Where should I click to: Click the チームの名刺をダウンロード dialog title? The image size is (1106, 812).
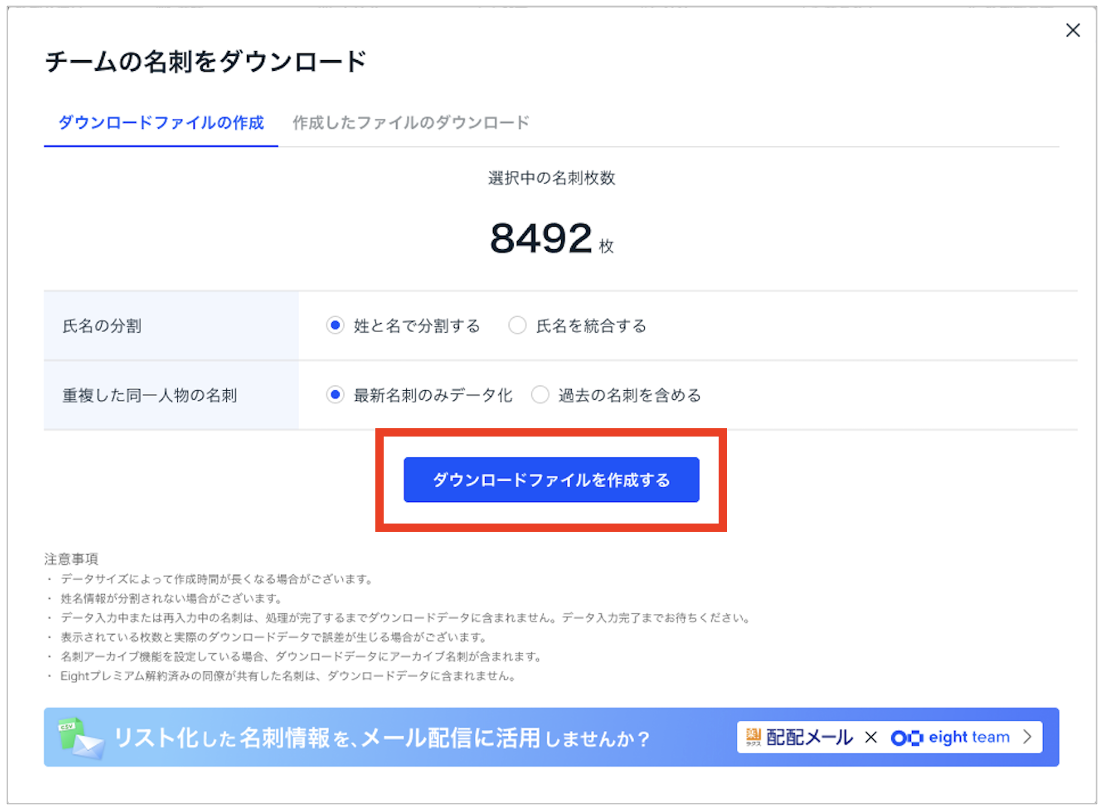(206, 62)
